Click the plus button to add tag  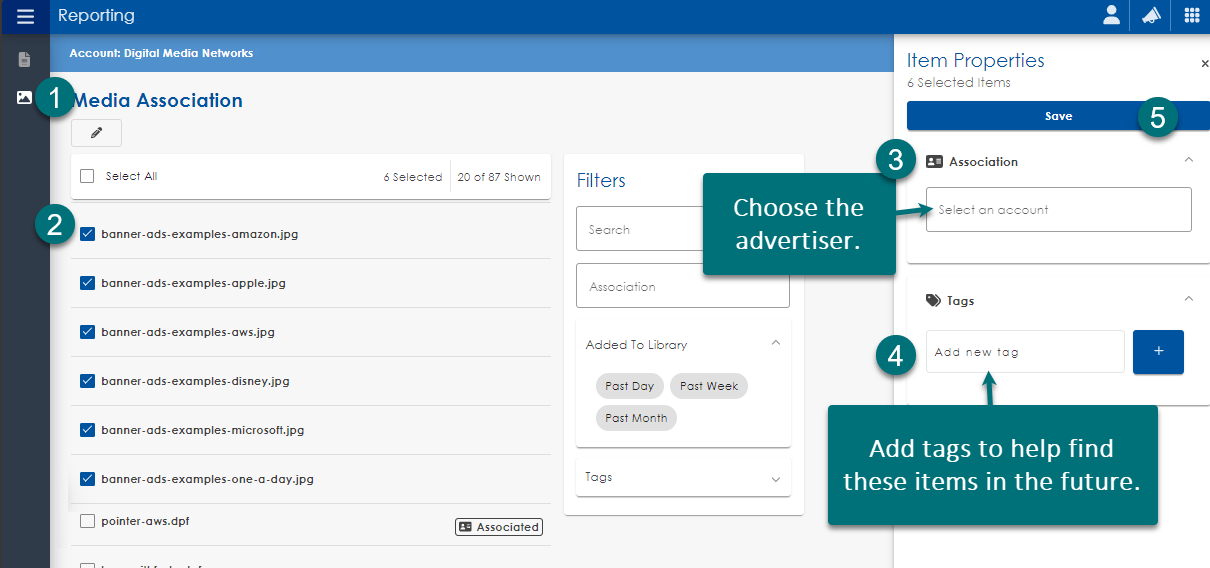1158,352
